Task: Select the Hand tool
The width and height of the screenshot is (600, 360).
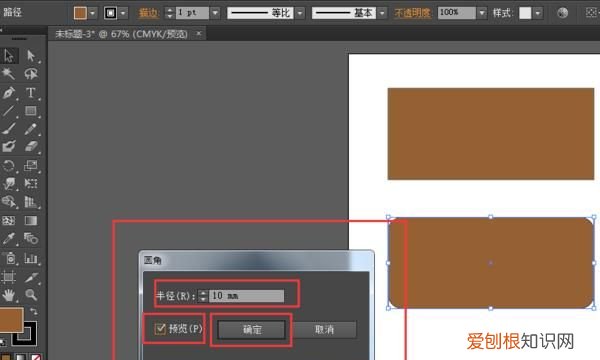Action: tap(8, 295)
